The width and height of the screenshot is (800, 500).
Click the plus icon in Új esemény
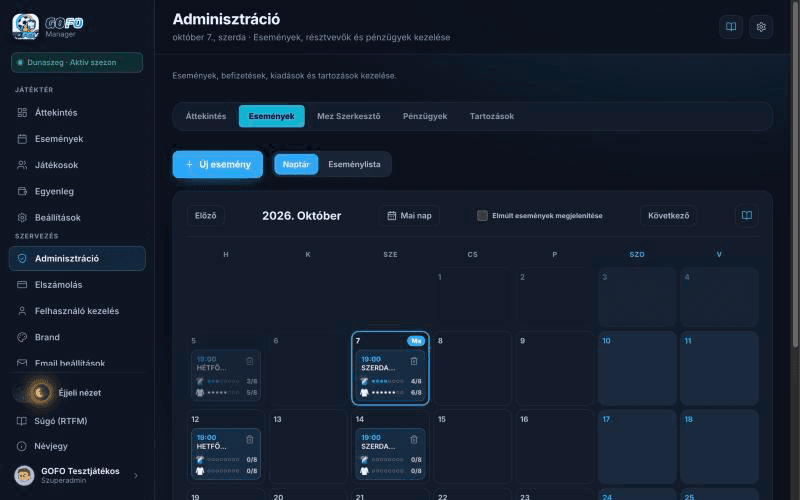tap(189, 164)
